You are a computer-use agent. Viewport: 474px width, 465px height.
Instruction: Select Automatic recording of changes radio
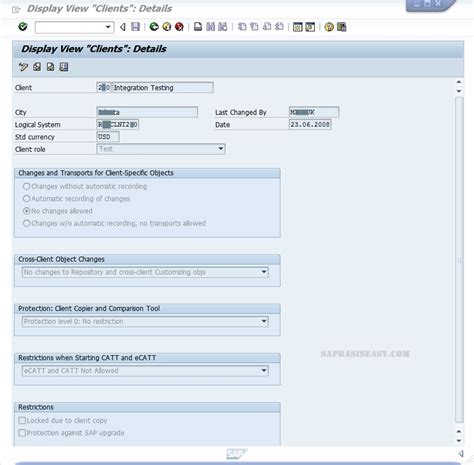26,199
